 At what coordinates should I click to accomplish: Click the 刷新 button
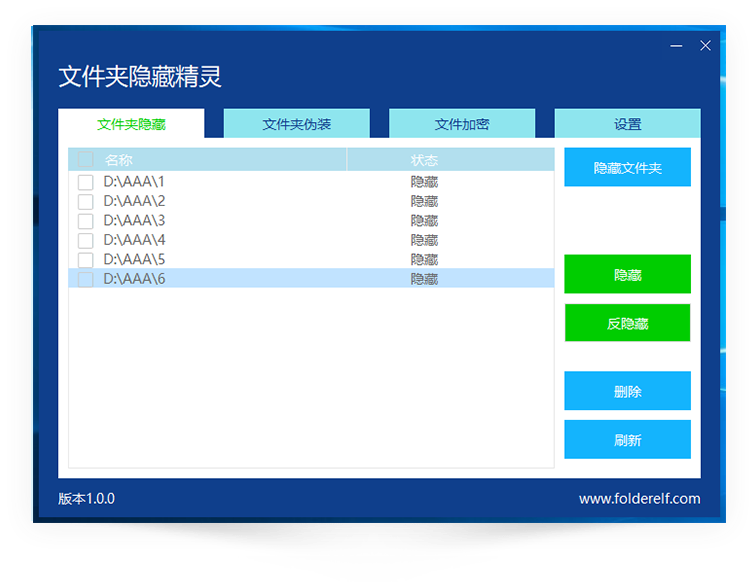click(x=627, y=440)
